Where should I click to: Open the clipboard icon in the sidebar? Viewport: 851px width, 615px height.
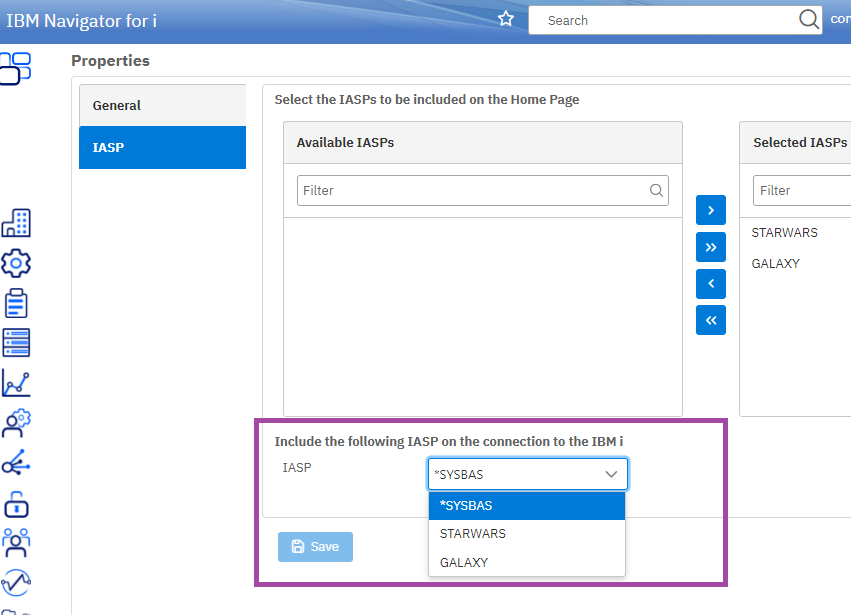point(16,303)
